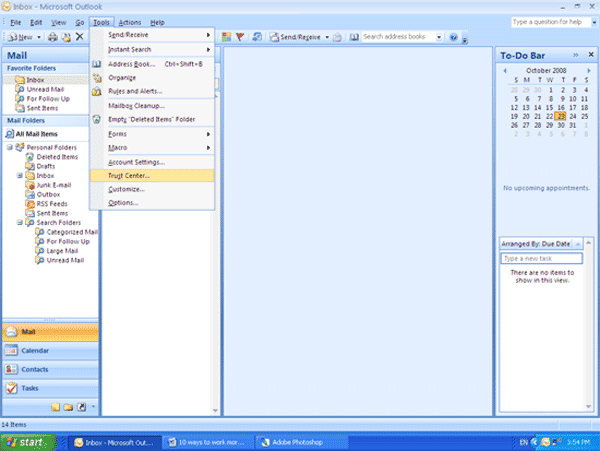Open the Outbox folder
This screenshot has height=451, width=600.
point(48,194)
